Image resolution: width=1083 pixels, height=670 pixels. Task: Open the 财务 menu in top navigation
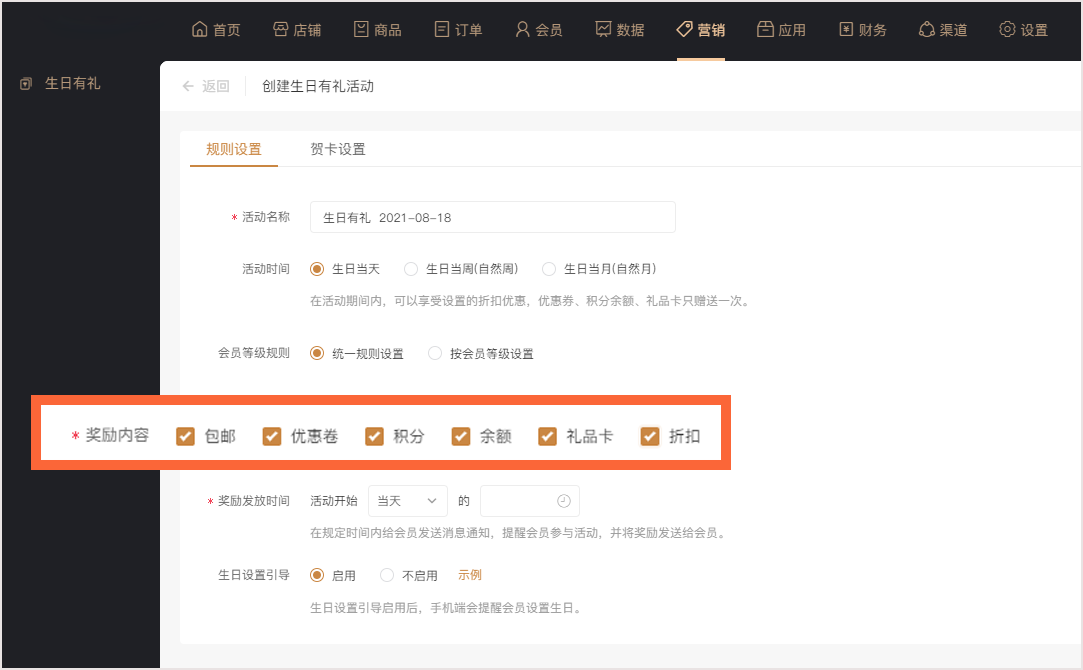coord(862,29)
